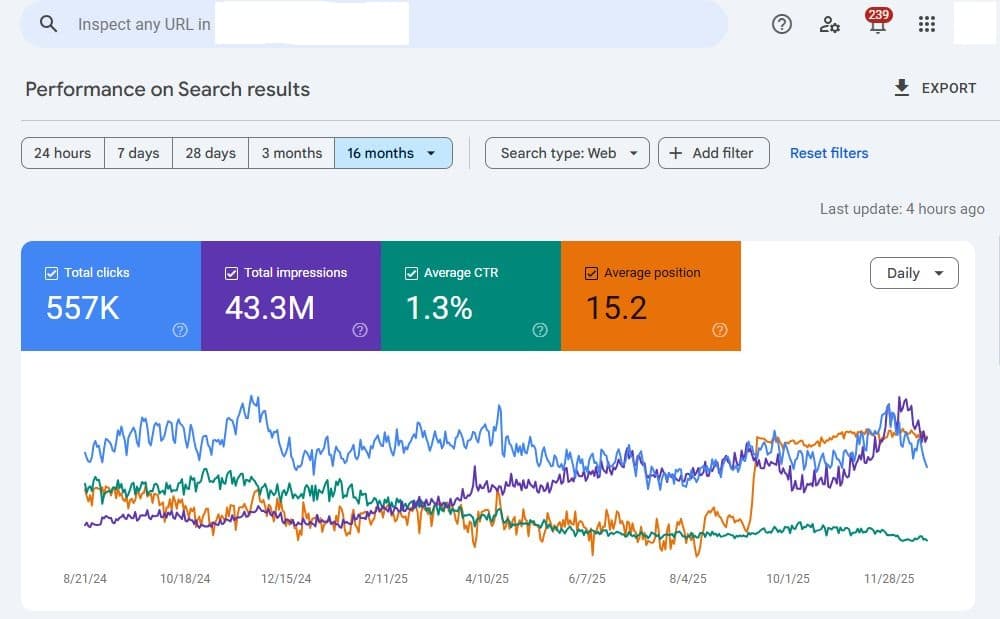Open users and permissions settings icon
1000x619 pixels.
click(829, 24)
